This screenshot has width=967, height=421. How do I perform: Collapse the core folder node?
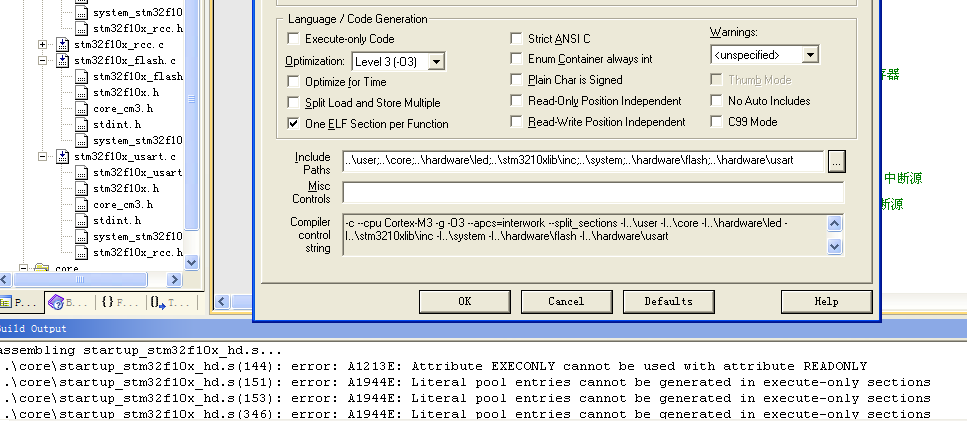click(23, 269)
